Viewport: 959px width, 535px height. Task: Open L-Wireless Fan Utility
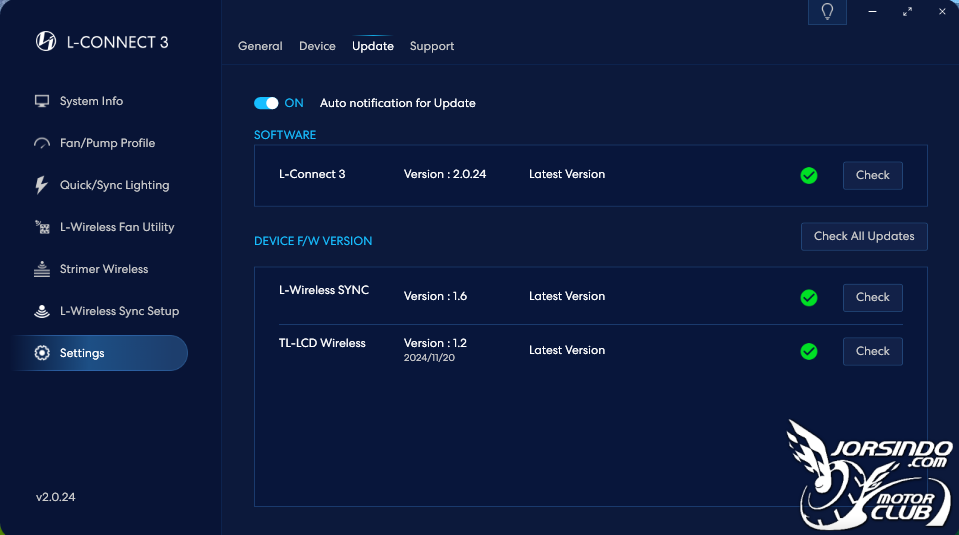click(x=117, y=227)
